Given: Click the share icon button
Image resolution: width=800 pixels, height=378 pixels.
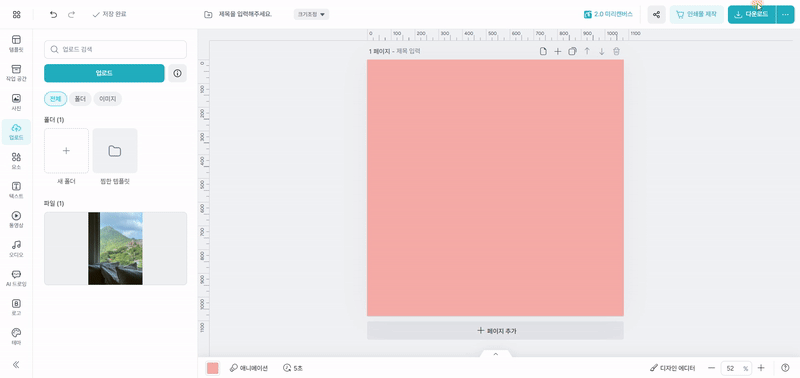Looking at the screenshot, I should pyautogui.click(x=657, y=14).
